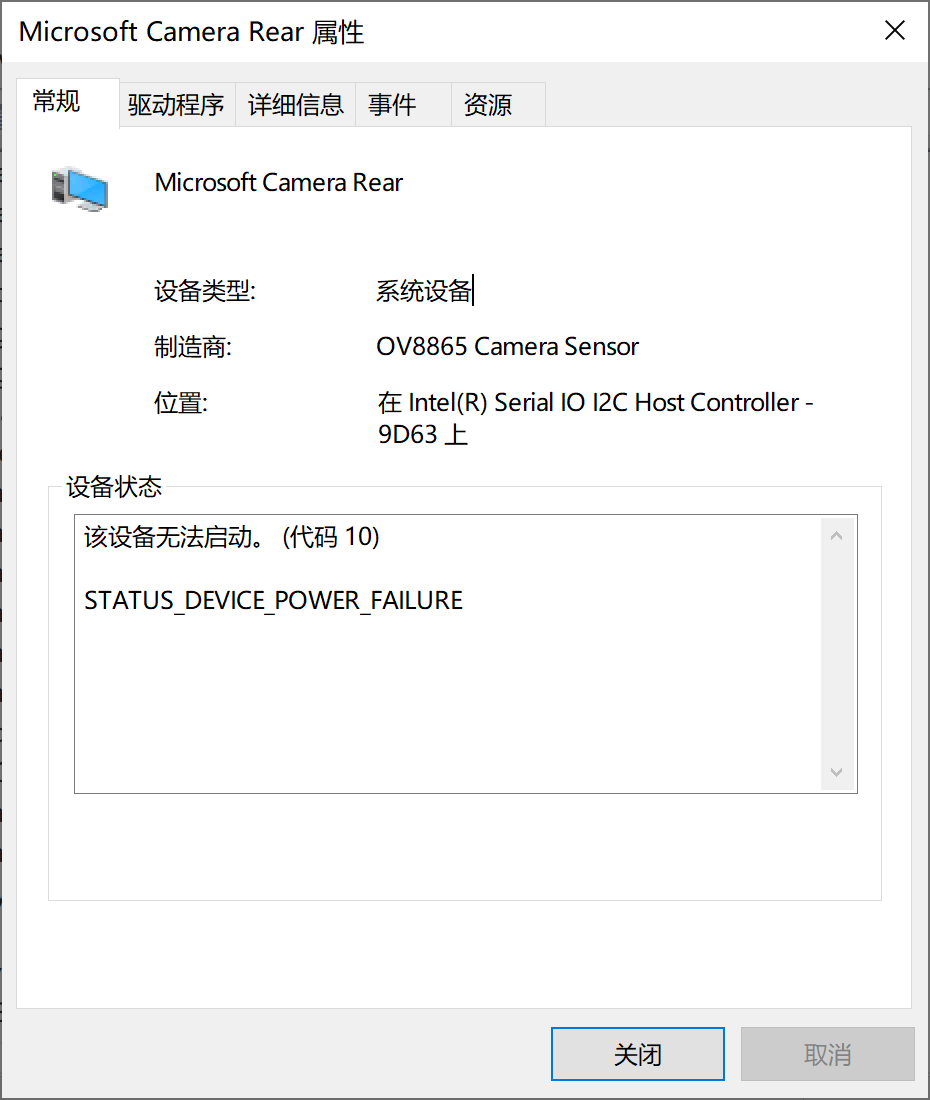930x1100 pixels.
Task: Switch to the 驱动程序 tab
Action: click(x=176, y=105)
